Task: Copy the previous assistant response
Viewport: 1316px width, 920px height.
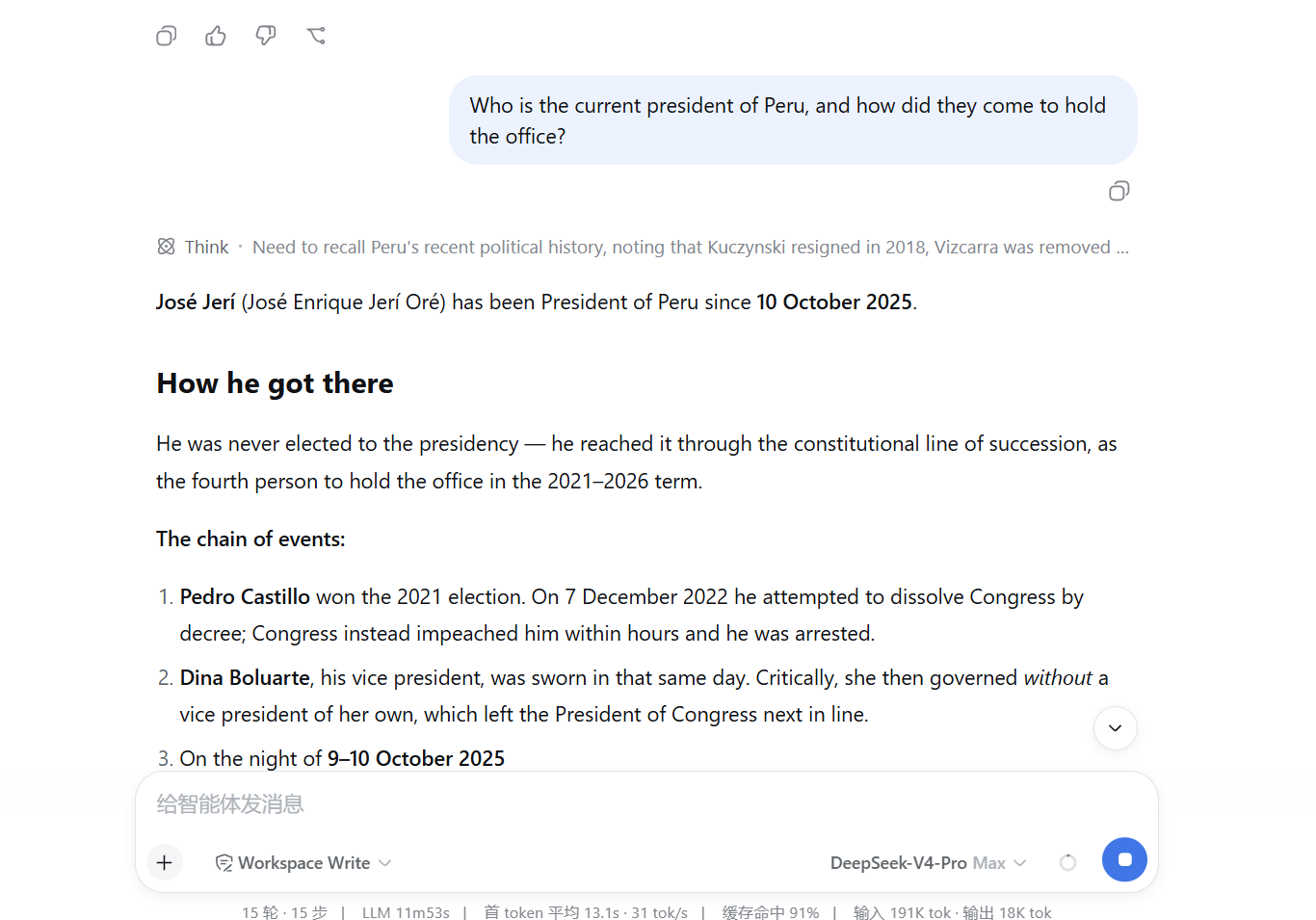Action: coord(167,37)
